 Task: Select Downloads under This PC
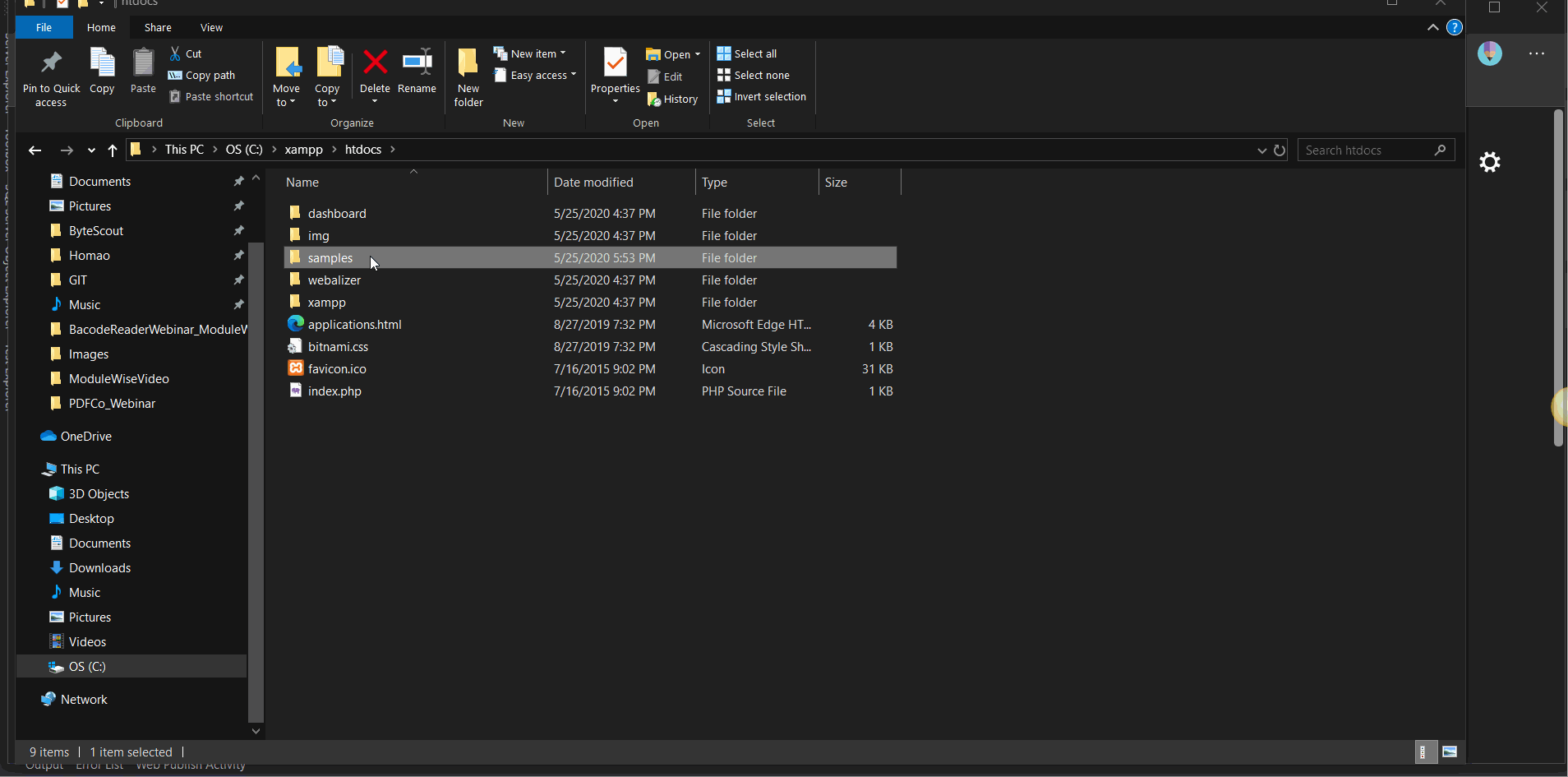tap(99, 568)
